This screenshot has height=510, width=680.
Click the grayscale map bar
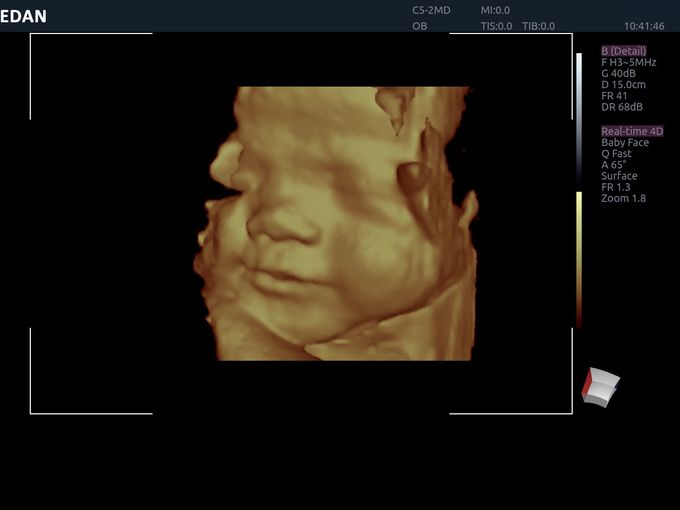(x=579, y=118)
